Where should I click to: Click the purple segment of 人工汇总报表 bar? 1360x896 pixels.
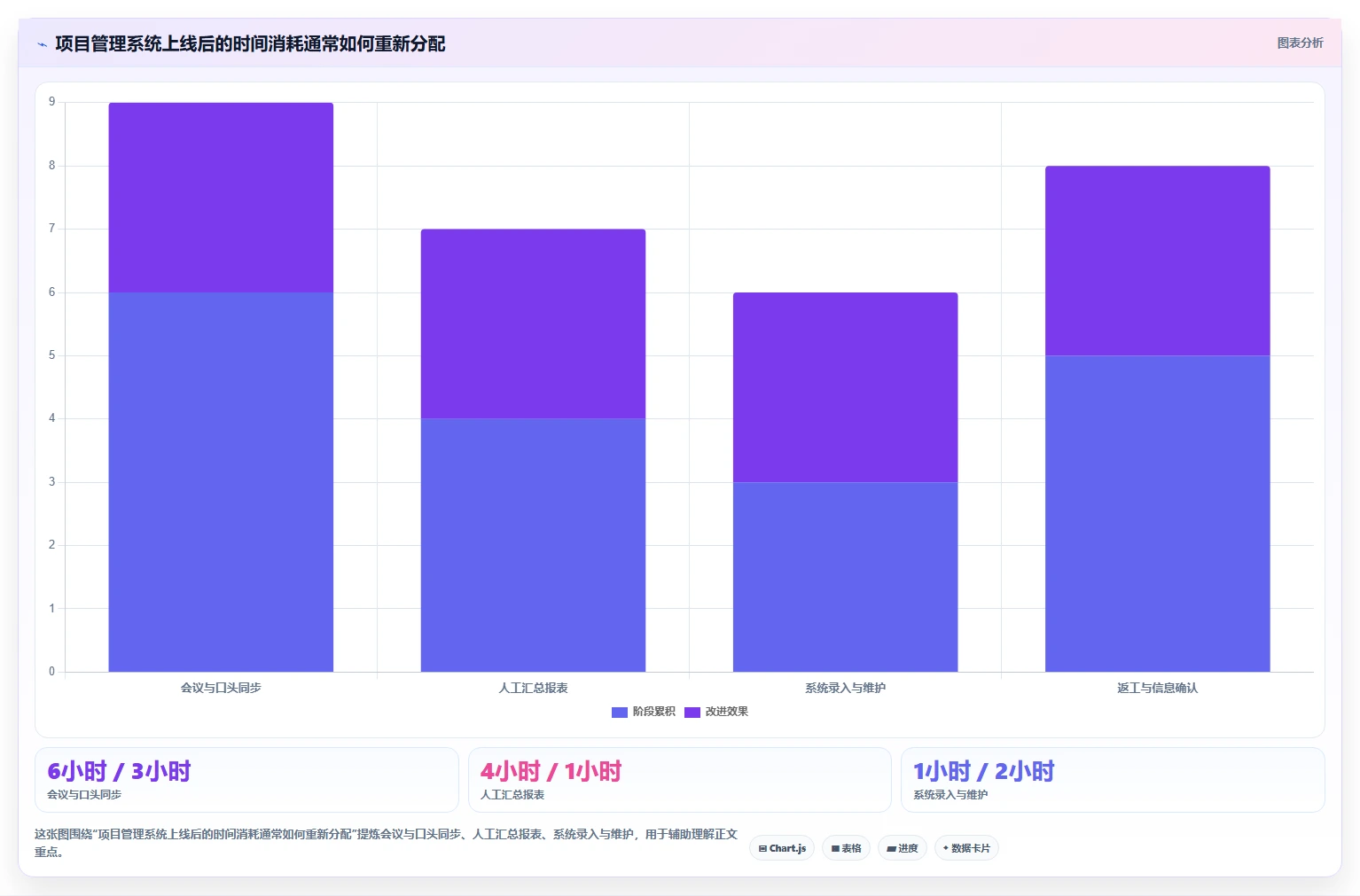tap(533, 324)
